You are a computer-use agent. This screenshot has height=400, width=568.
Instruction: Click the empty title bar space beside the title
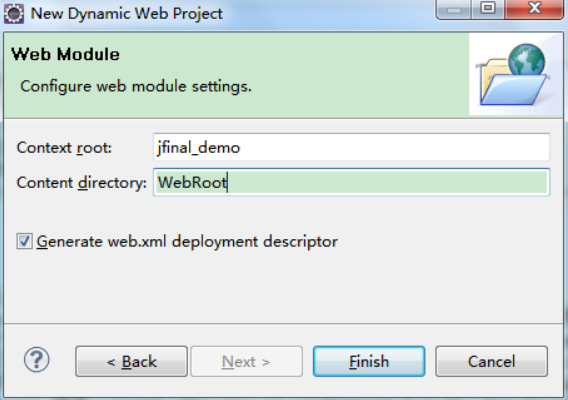[x=326, y=14]
